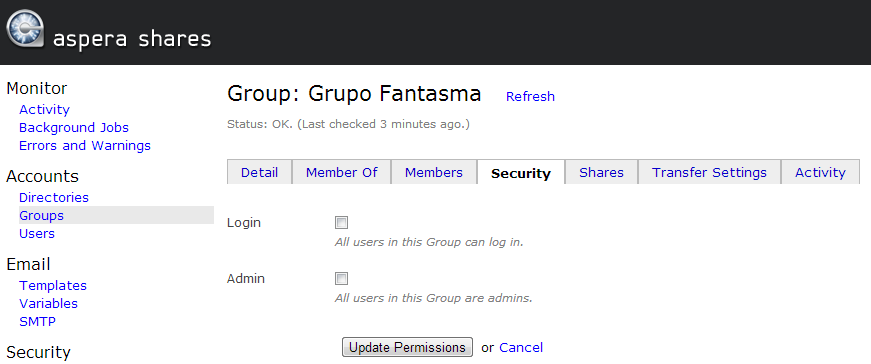Switch to the Detail tab
The width and height of the screenshot is (871, 364).
coord(259,172)
